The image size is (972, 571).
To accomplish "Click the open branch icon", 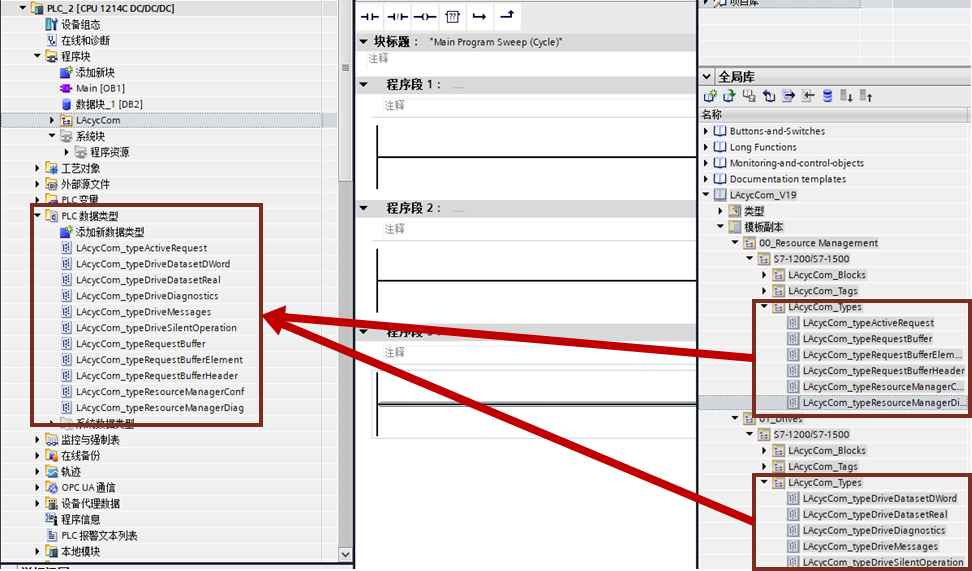I will pos(479,16).
